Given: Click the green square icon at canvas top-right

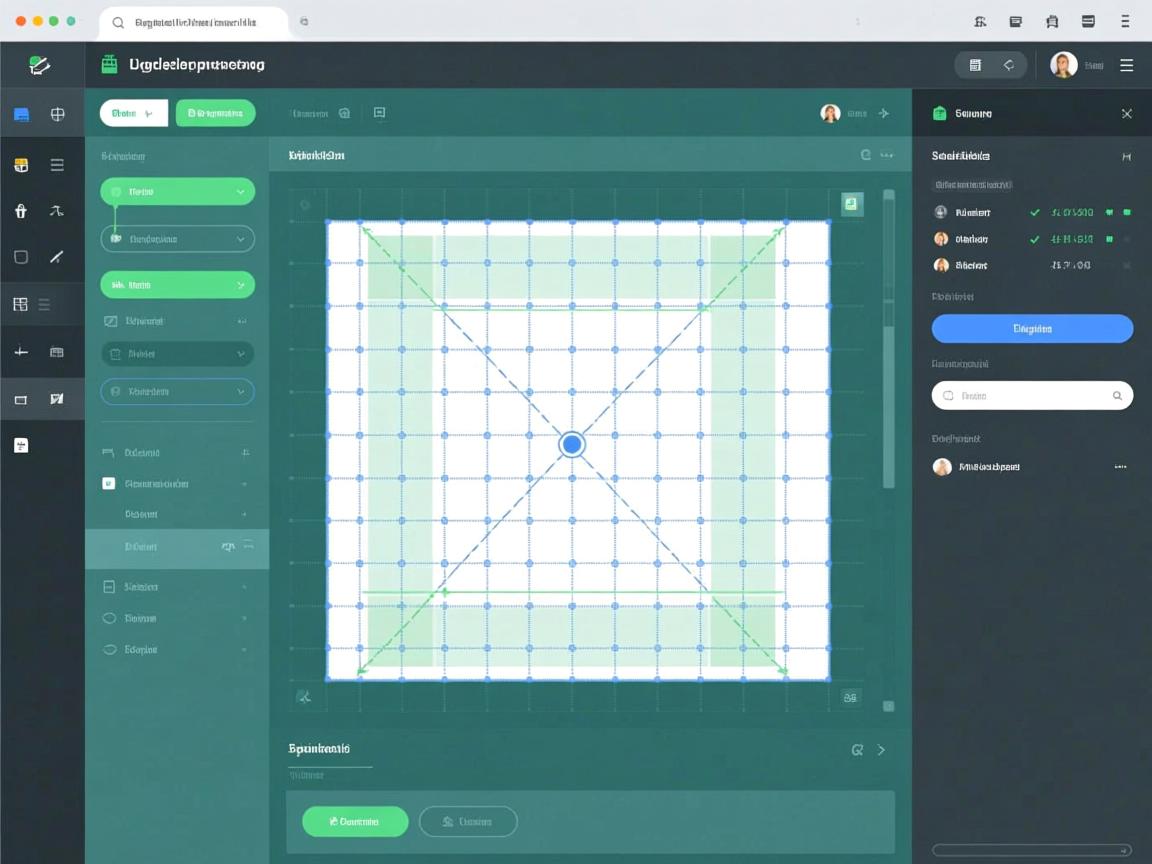Looking at the screenshot, I should 851,204.
